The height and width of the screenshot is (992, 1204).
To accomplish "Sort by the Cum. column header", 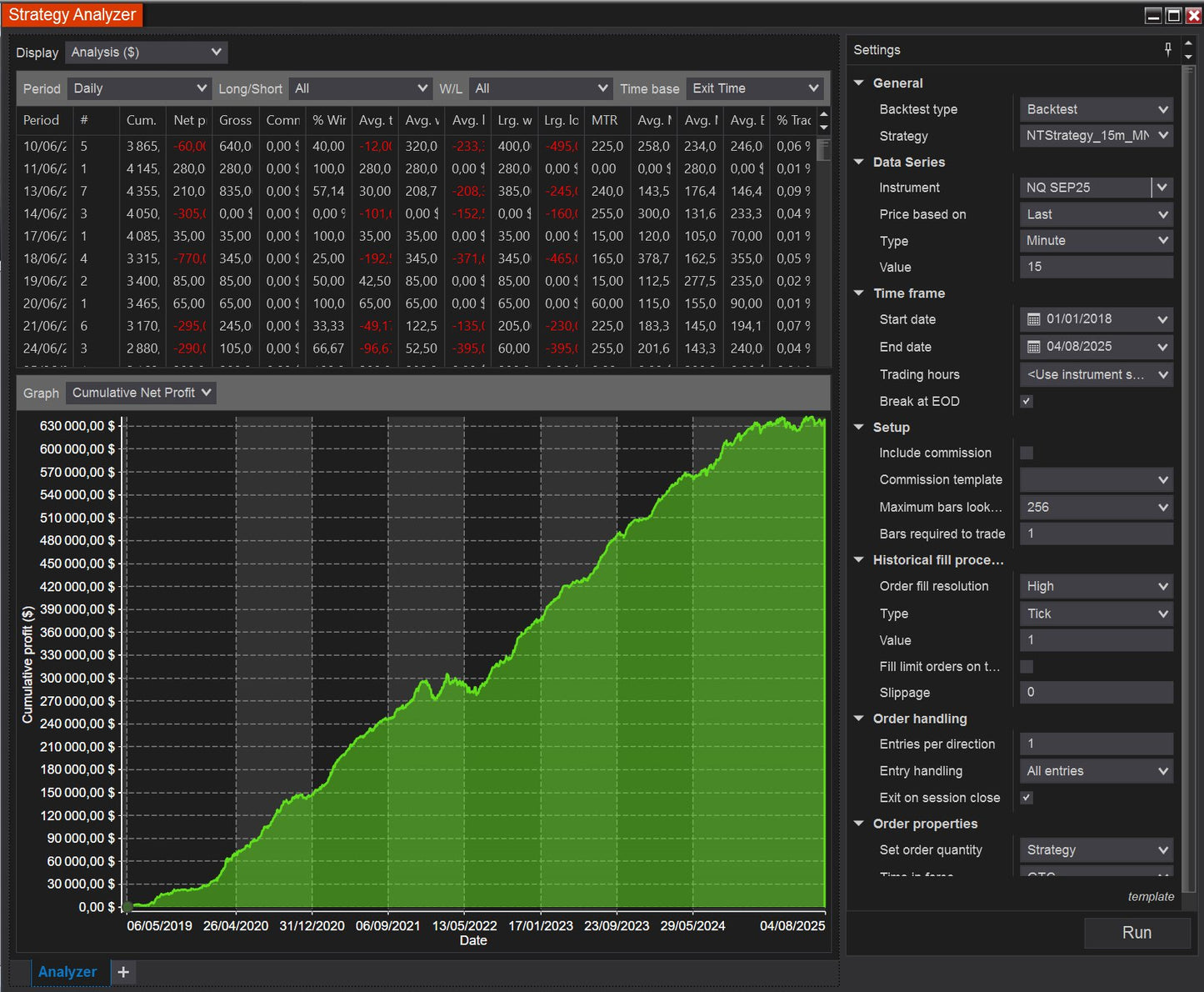I will (142, 120).
